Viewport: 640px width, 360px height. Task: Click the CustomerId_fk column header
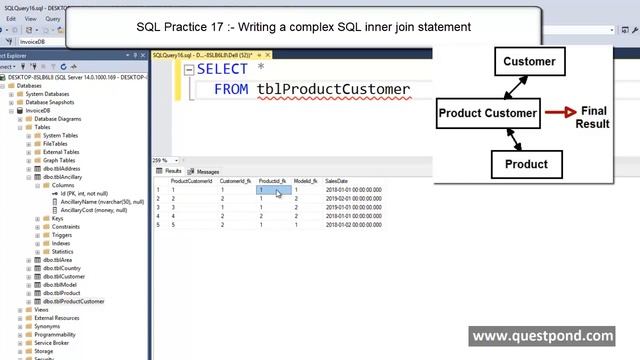pos(235,181)
